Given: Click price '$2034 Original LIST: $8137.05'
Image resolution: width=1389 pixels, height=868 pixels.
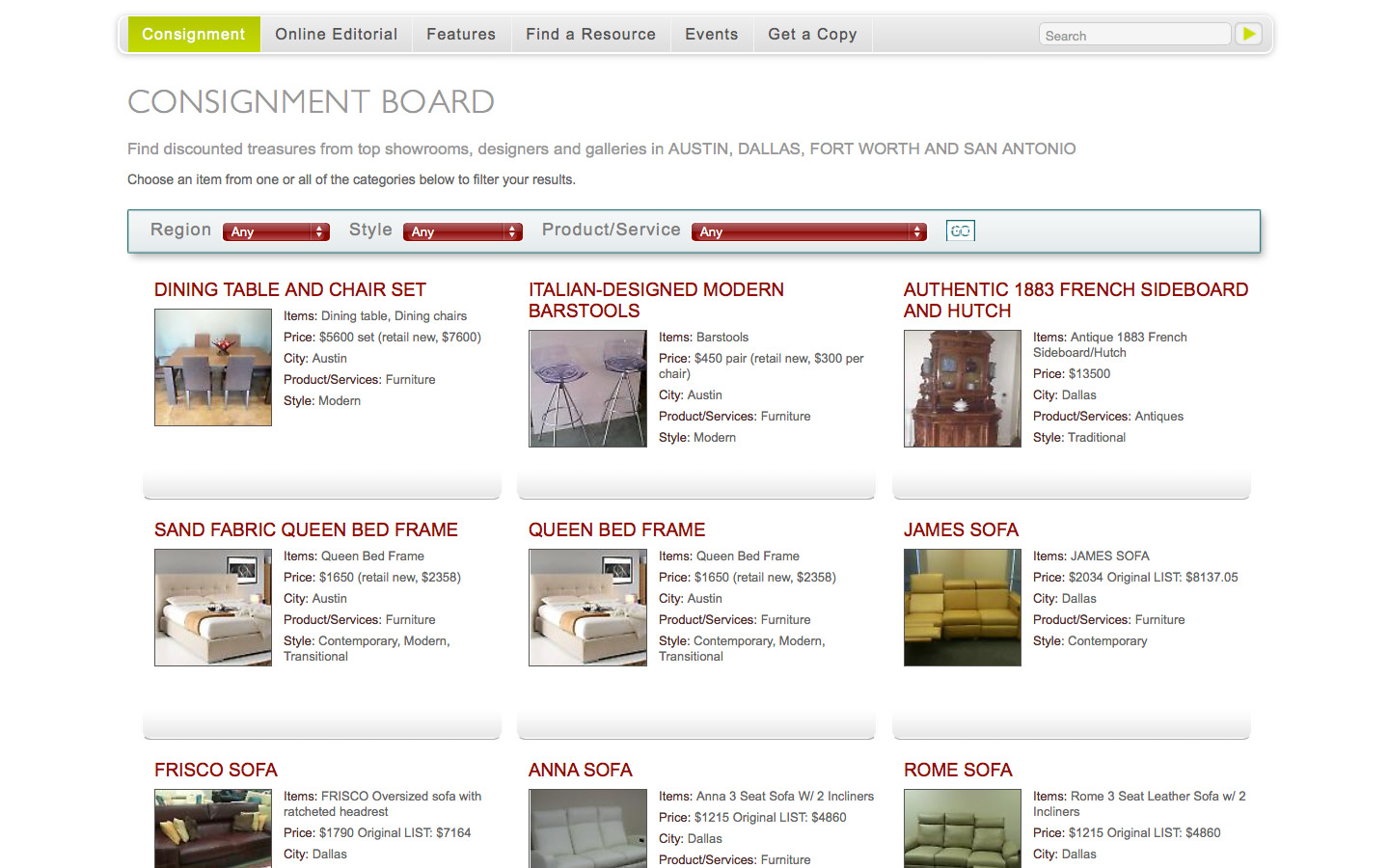Looking at the screenshot, I should pos(1154,578).
